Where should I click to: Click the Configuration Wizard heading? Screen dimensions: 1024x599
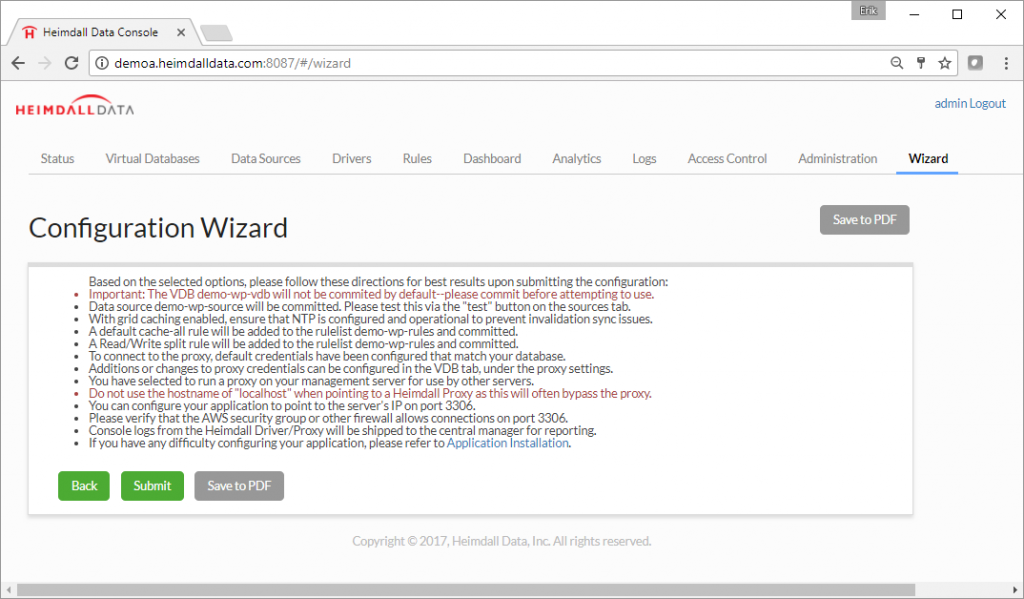point(158,228)
